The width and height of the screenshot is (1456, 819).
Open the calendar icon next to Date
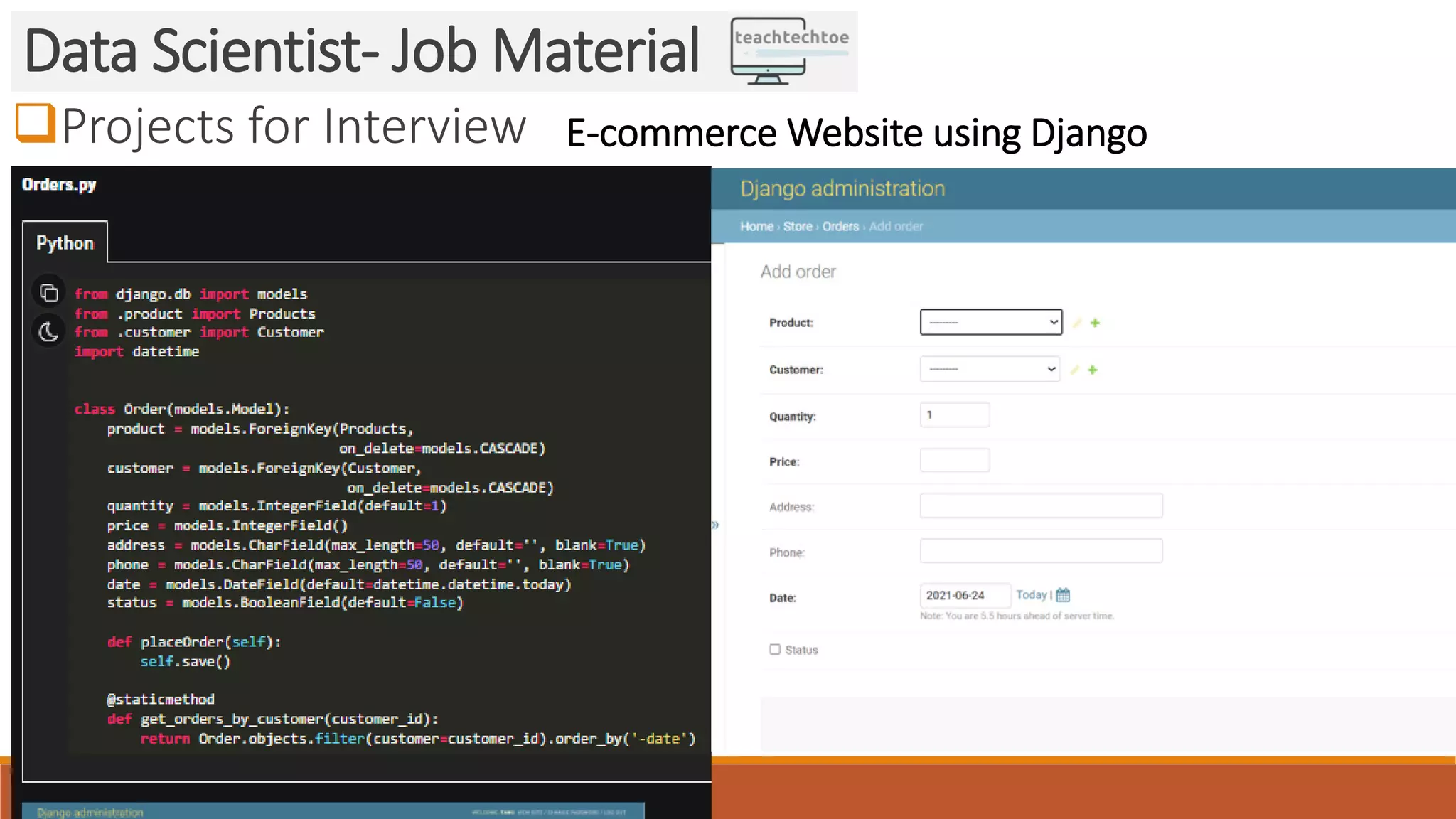pos(1063,595)
